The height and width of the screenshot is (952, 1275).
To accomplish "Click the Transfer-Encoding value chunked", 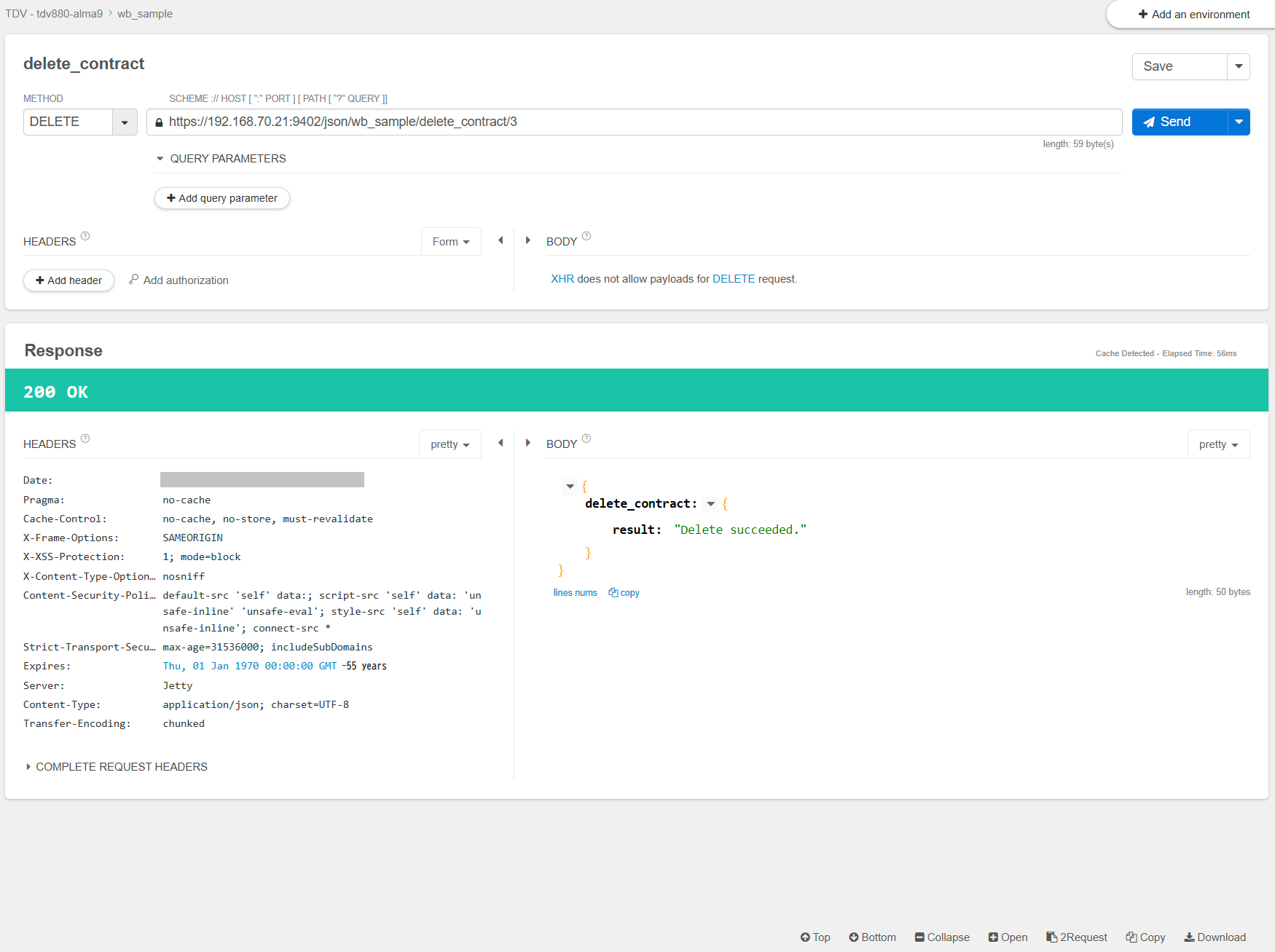I will [184, 724].
